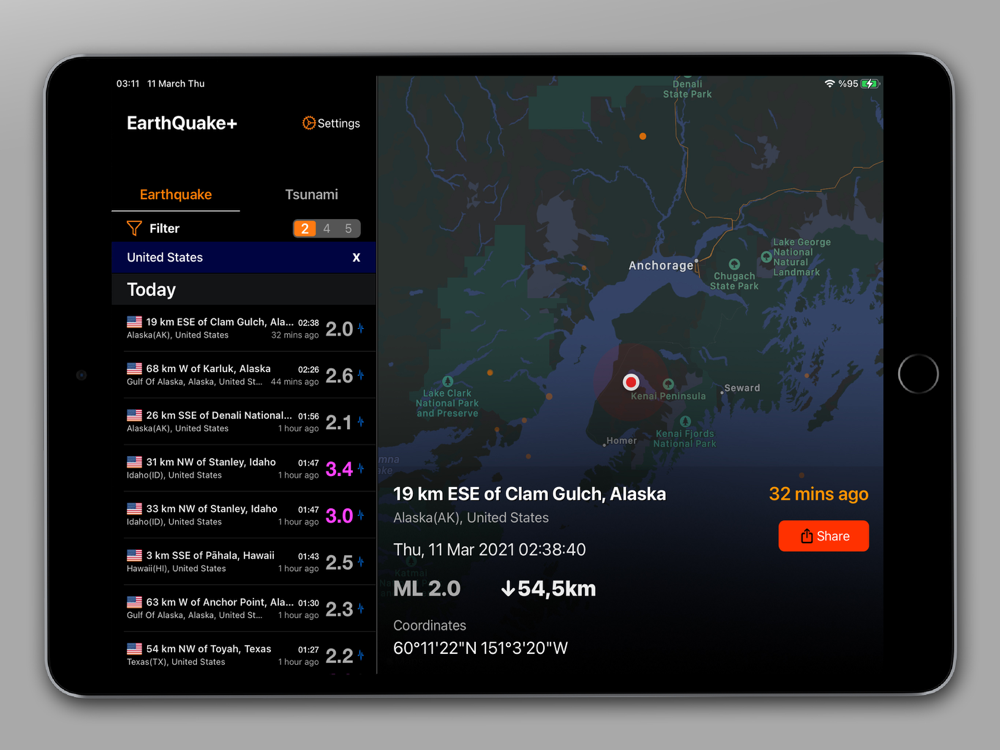The image size is (1000, 750).
Task: Select magnitude filter 4
Action: click(x=327, y=228)
